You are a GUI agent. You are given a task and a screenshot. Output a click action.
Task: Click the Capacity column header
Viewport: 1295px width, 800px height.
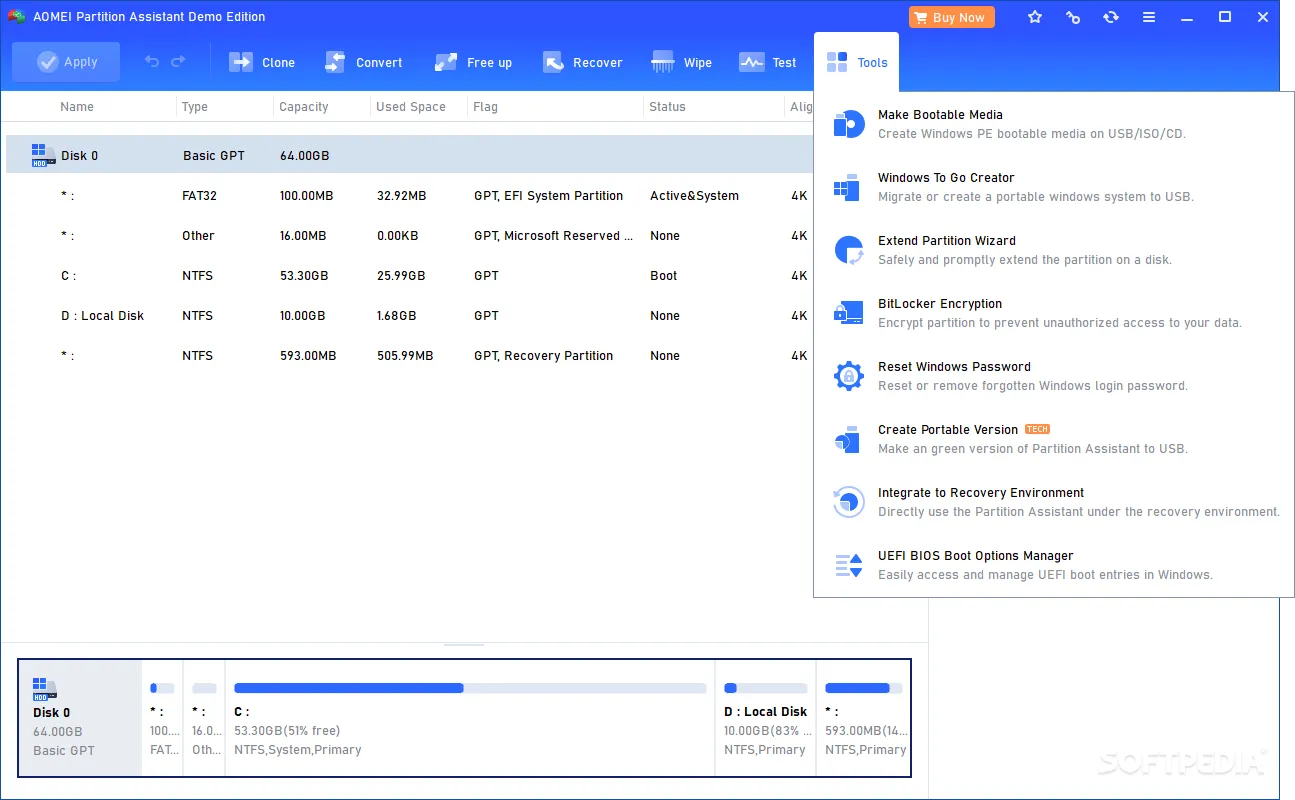(x=304, y=107)
